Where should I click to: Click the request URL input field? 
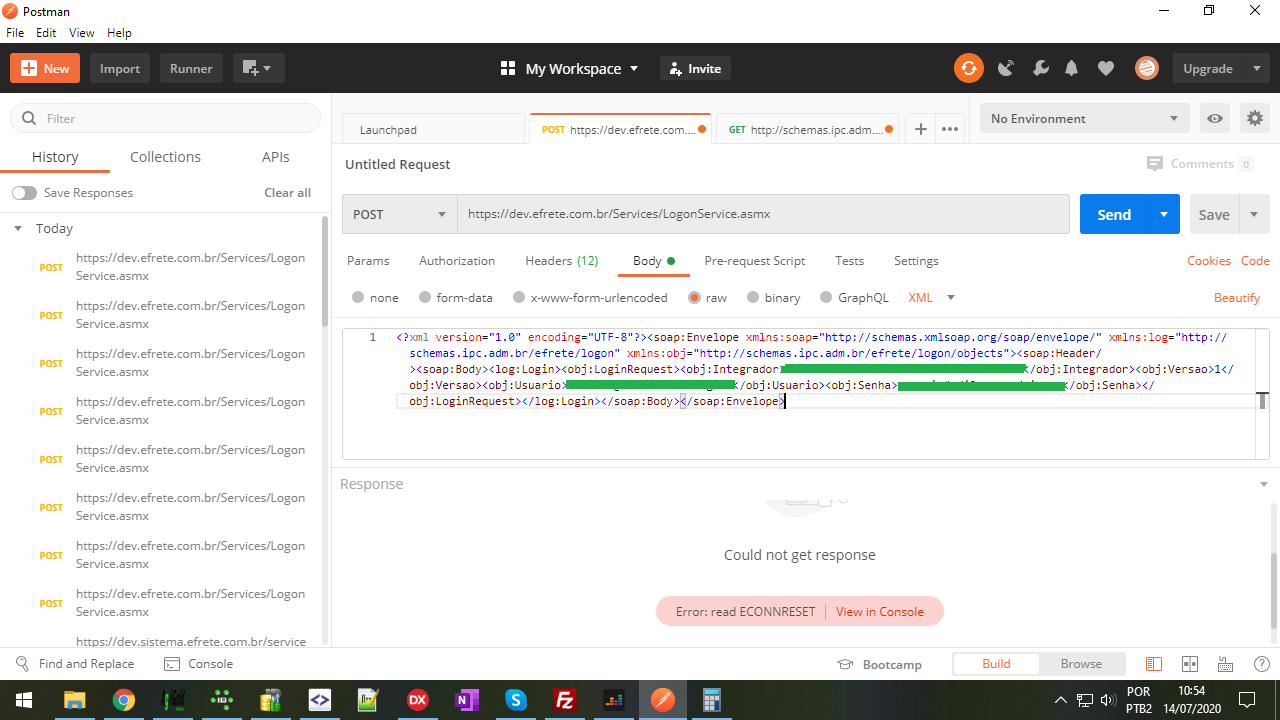pos(763,214)
